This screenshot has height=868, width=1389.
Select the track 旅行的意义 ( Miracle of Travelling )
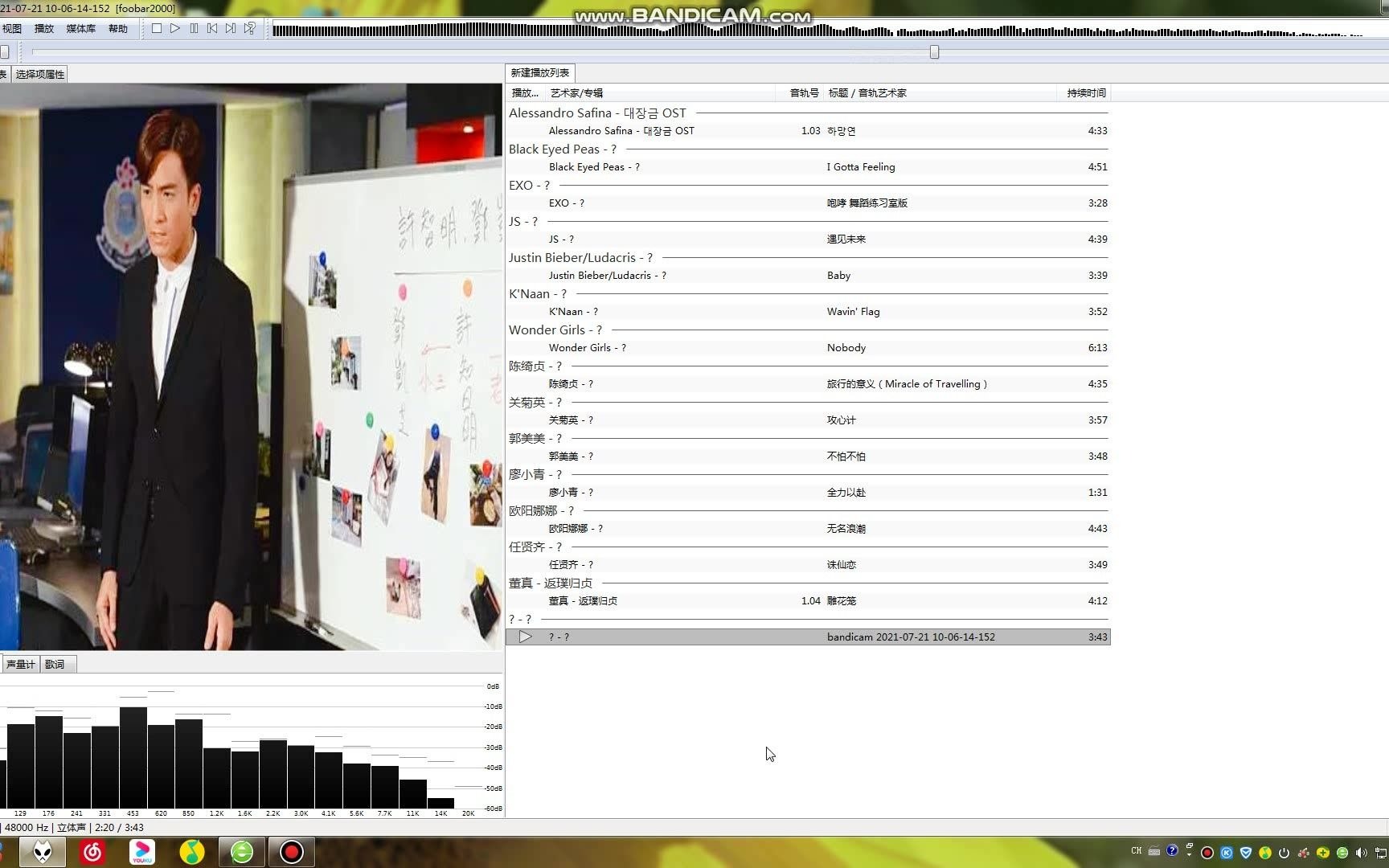coord(808,383)
